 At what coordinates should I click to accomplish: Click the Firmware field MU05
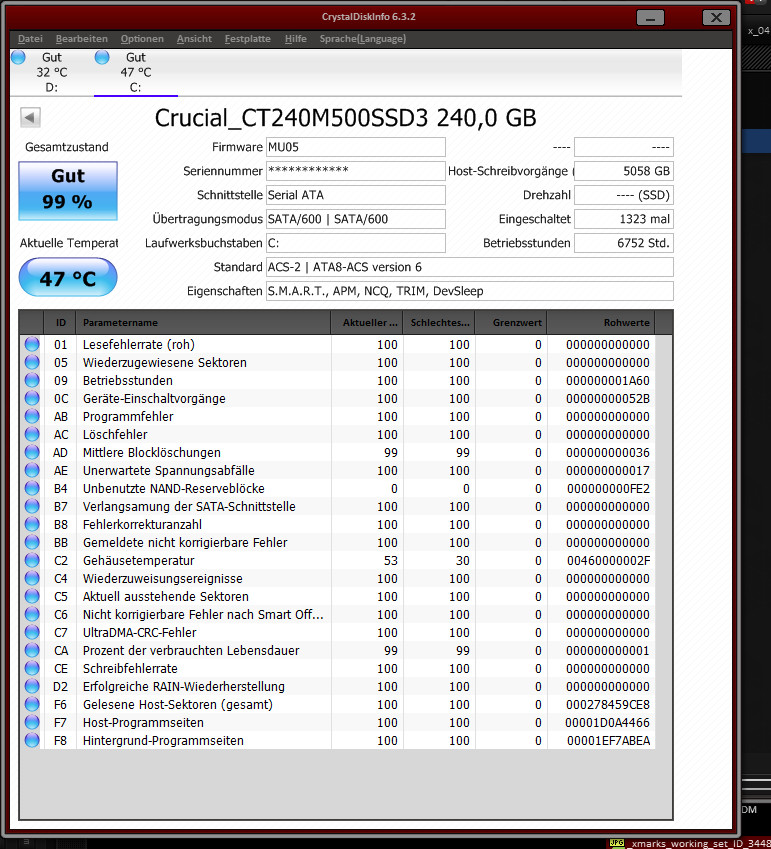click(x=356, y=147)
